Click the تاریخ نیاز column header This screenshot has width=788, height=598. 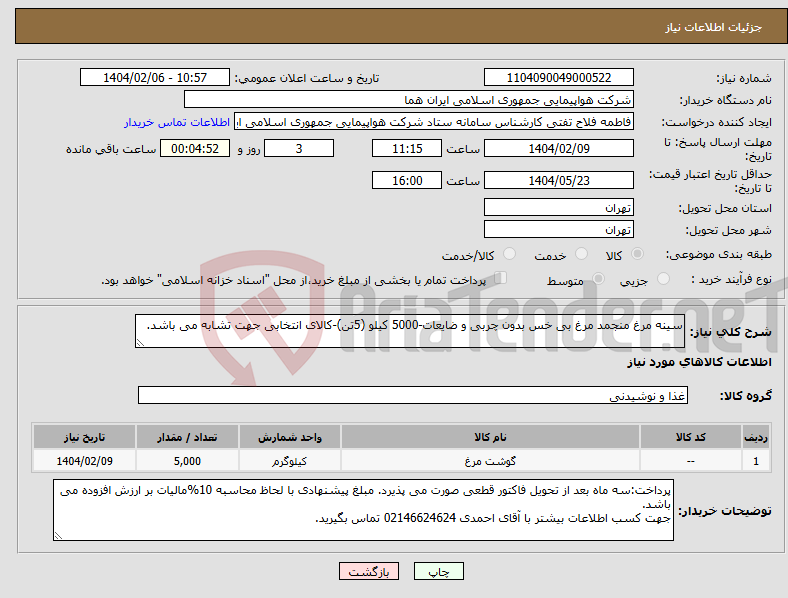(84, 437)
